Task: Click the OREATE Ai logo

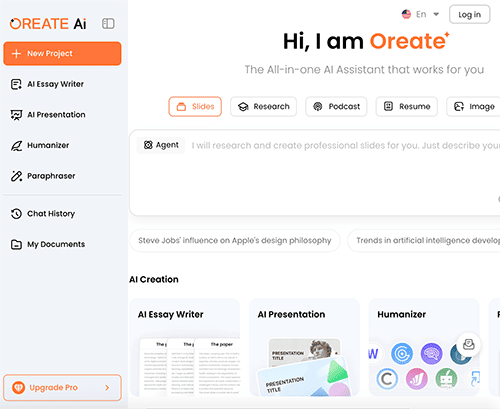Action: pos(48,24)
